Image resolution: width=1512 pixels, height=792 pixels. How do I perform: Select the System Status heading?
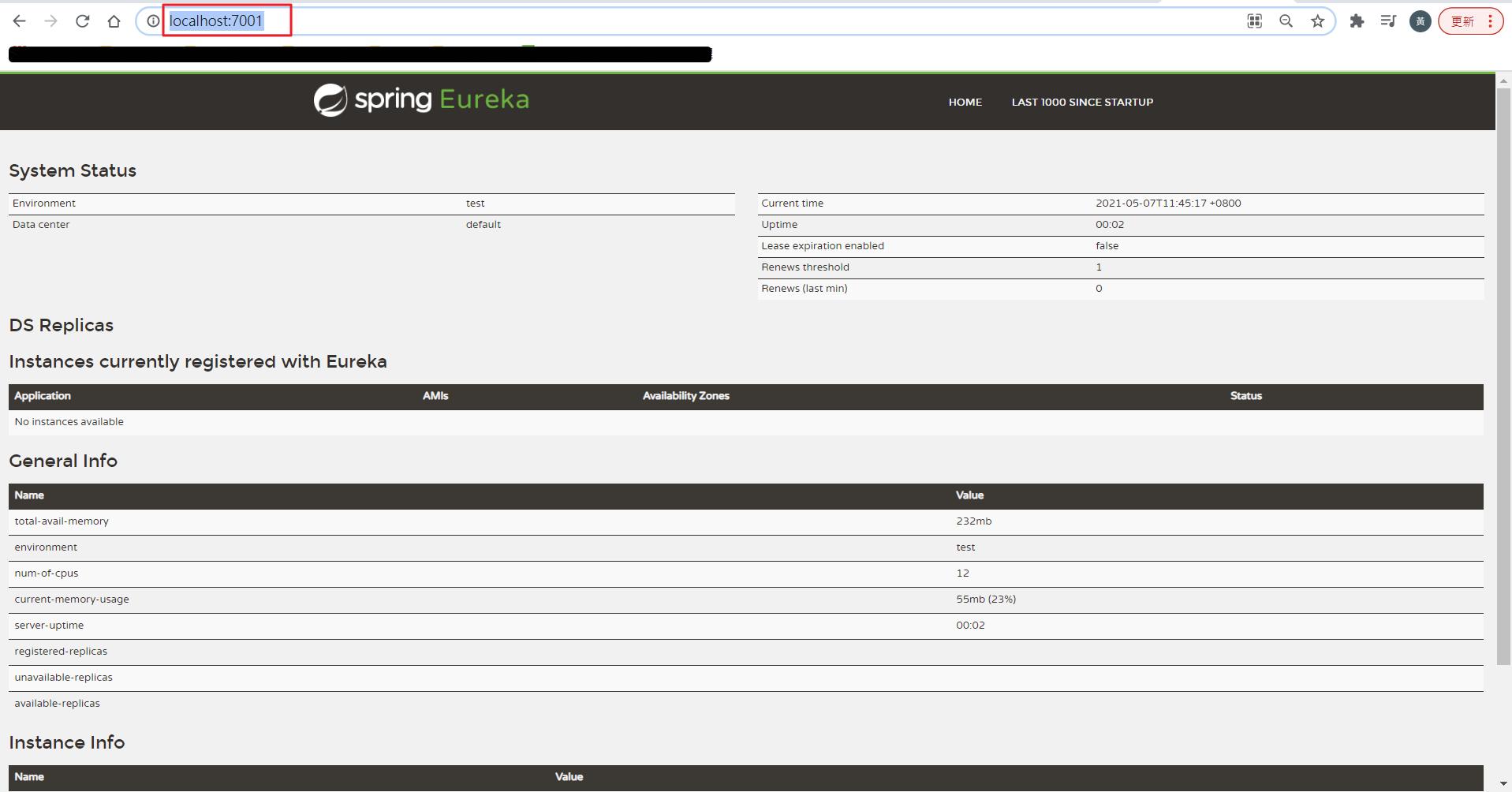click(x=73, y=170)
